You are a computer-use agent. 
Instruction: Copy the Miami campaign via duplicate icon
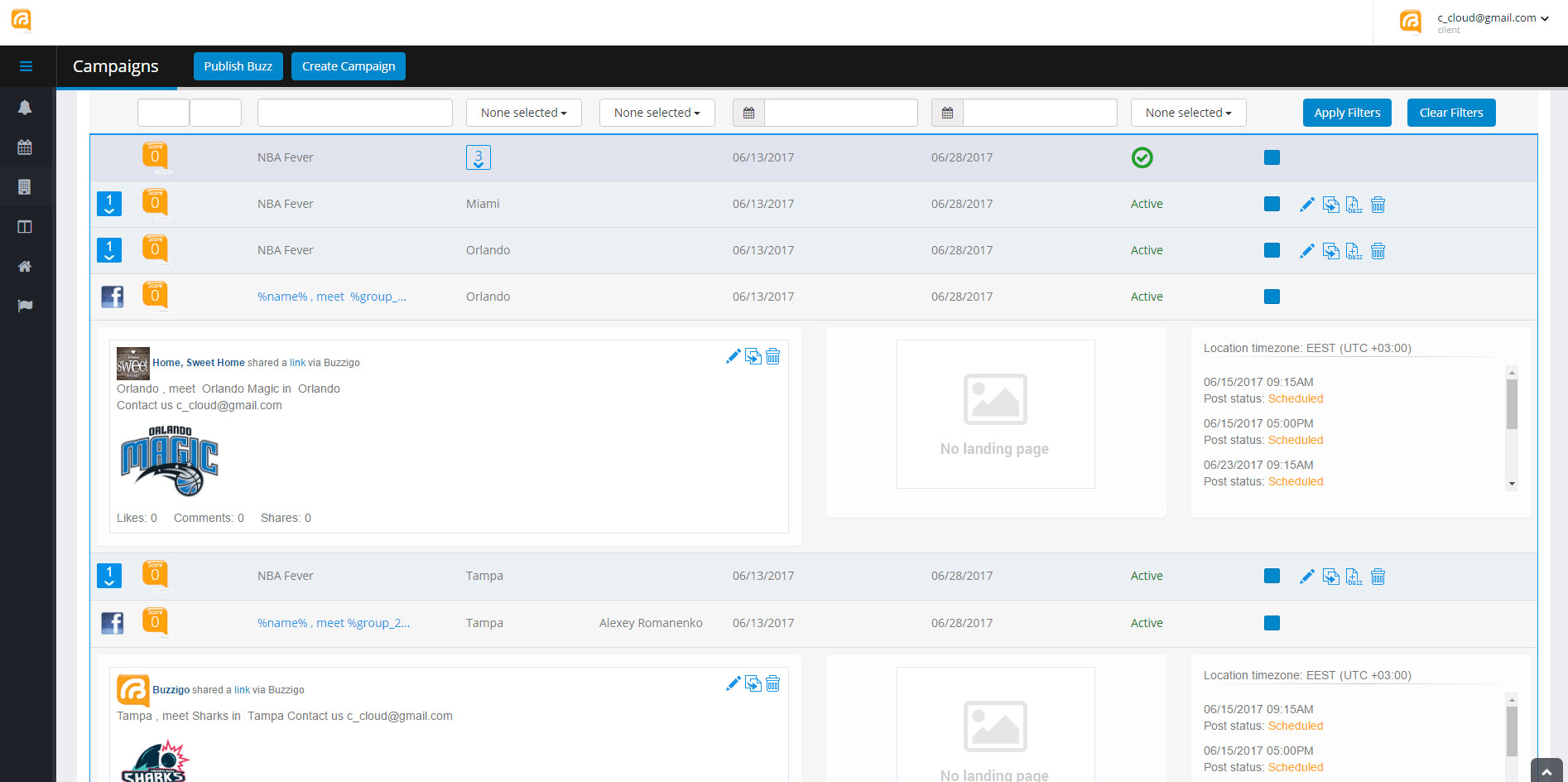[1330, 205]
